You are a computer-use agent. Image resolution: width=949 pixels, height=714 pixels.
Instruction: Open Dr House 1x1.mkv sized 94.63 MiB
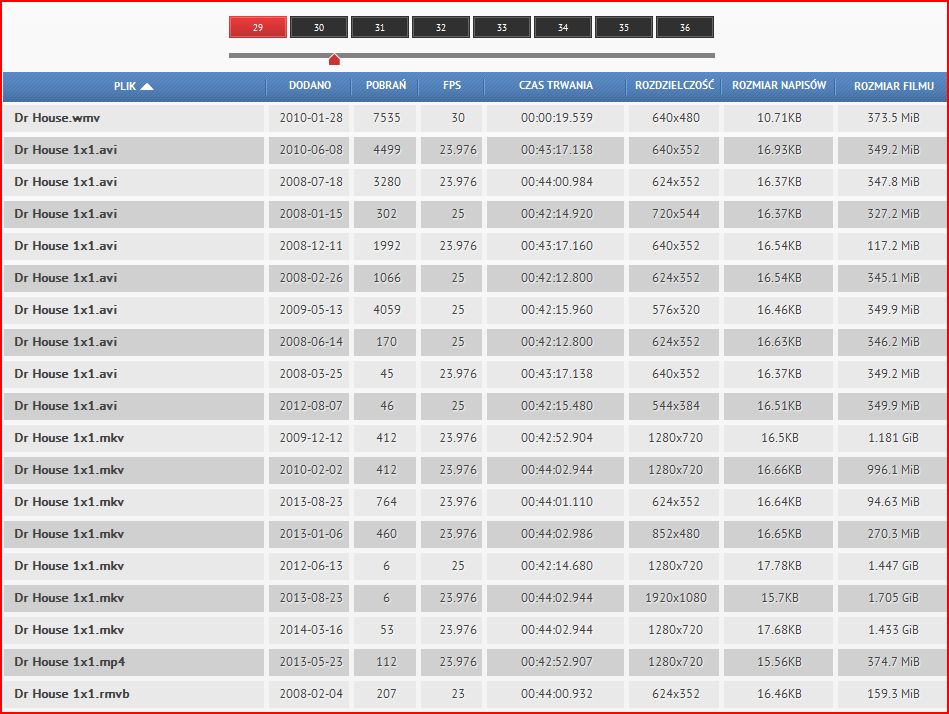tap(69, 502)
